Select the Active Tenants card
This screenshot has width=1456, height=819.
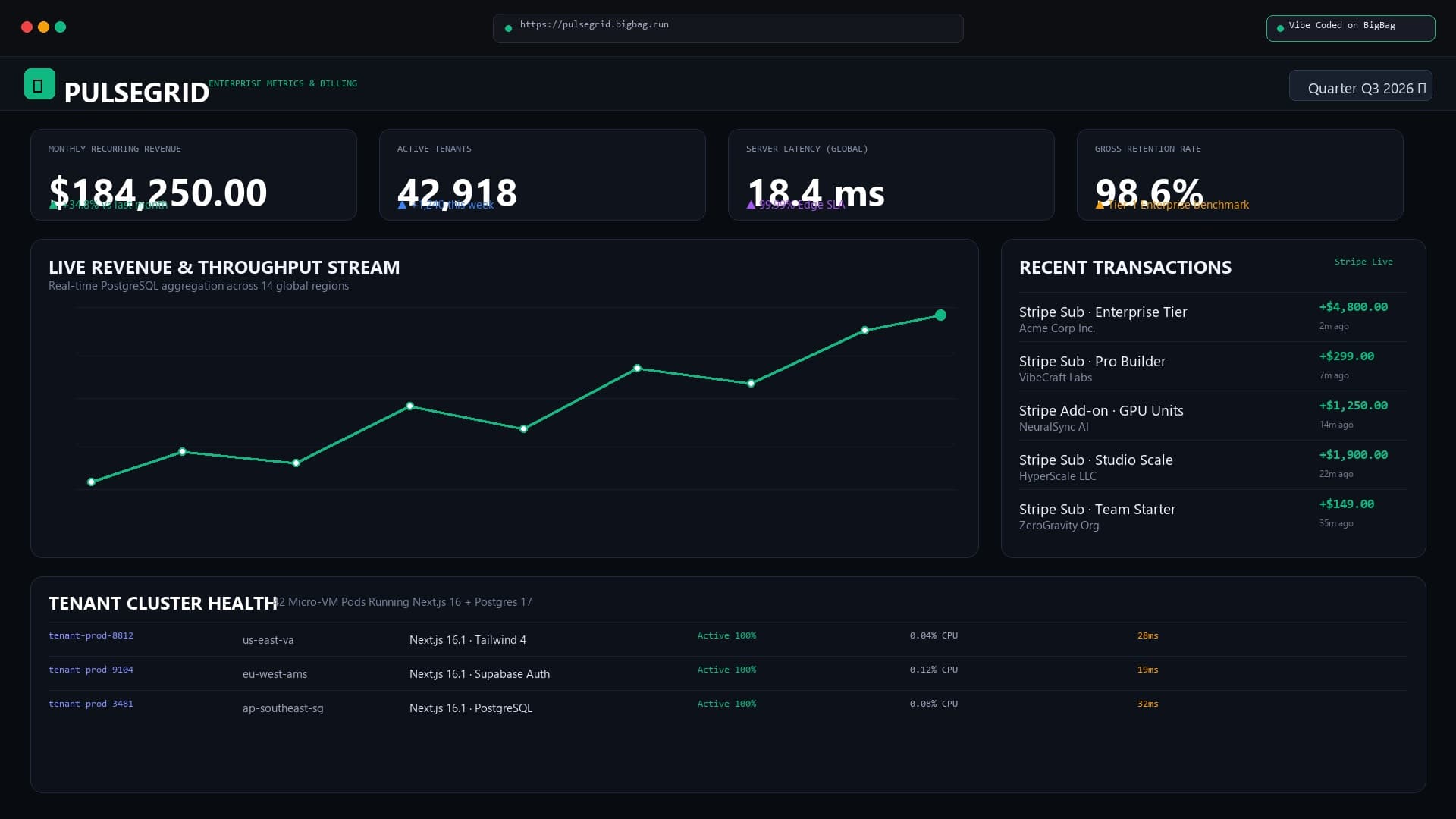542,174
